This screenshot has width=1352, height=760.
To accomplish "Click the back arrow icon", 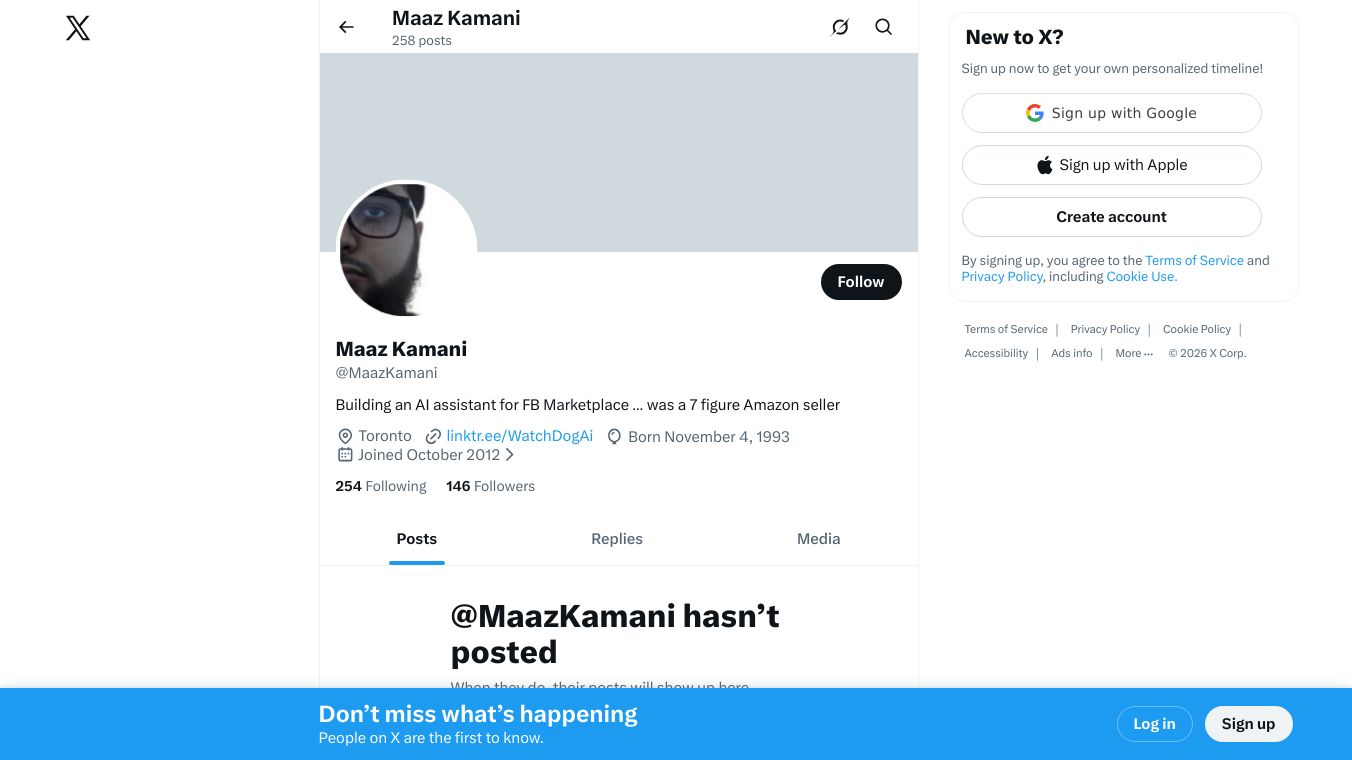I will tap(346, 27).
